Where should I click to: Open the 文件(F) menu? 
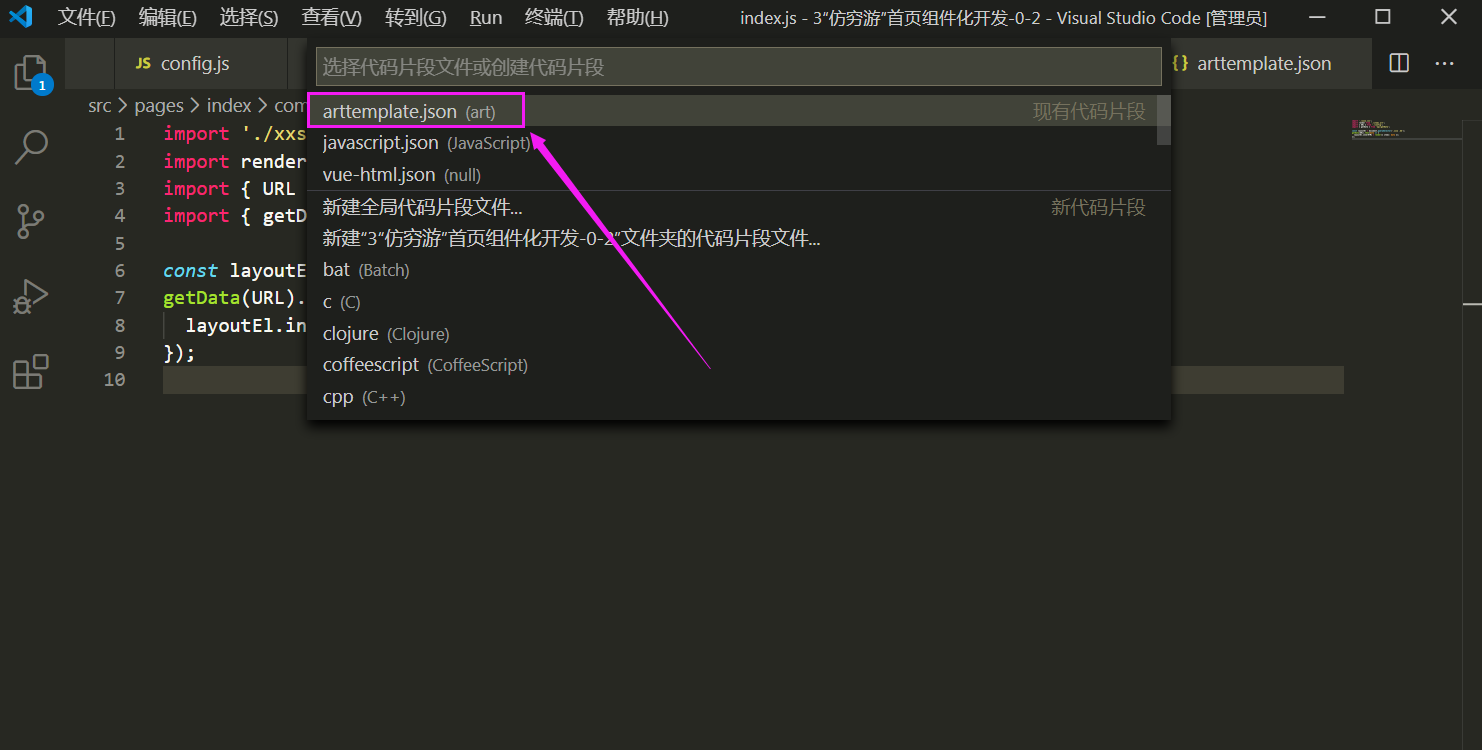(x=87, y=18)
